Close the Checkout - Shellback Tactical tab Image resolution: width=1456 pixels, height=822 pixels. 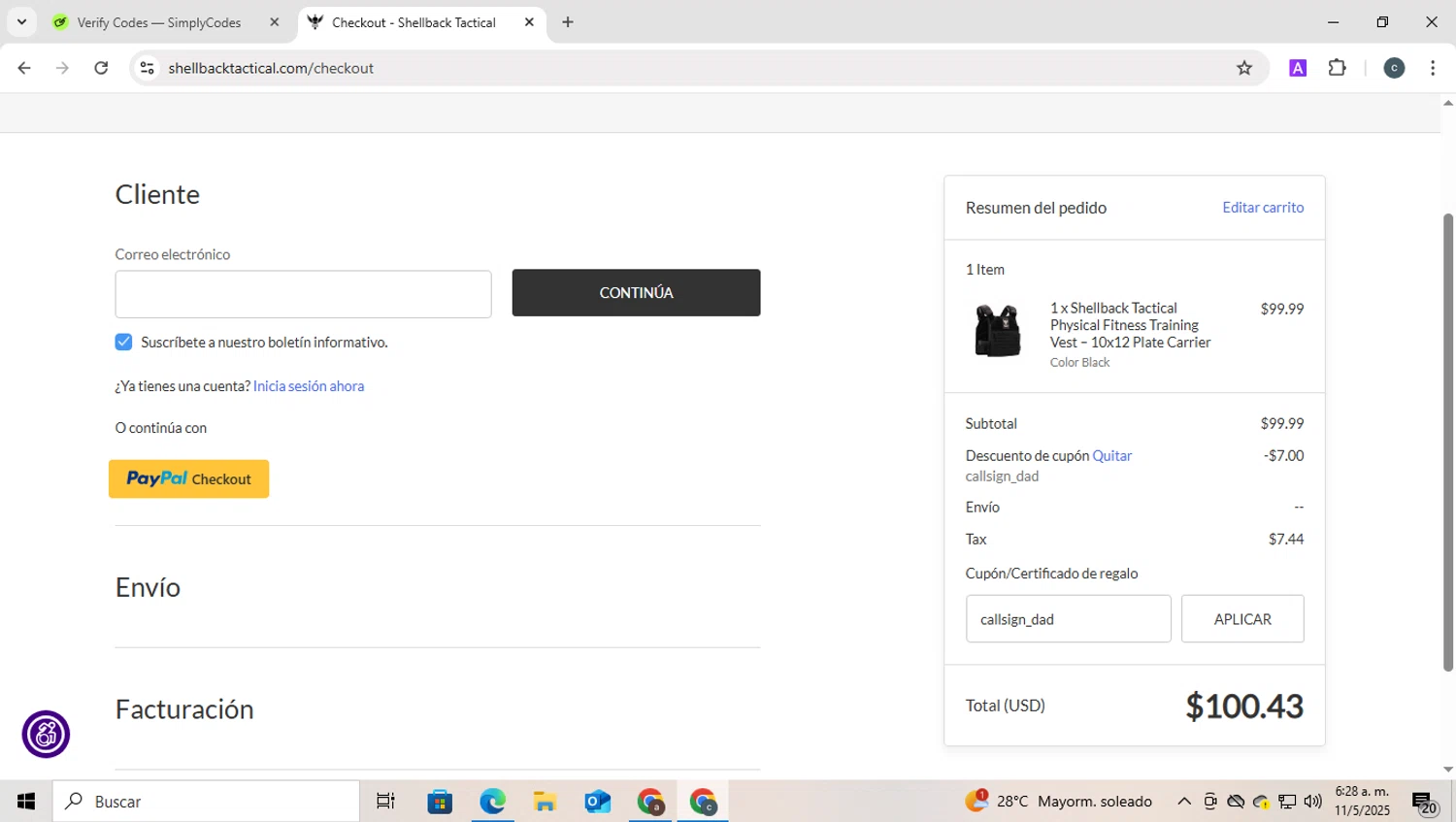529,22
